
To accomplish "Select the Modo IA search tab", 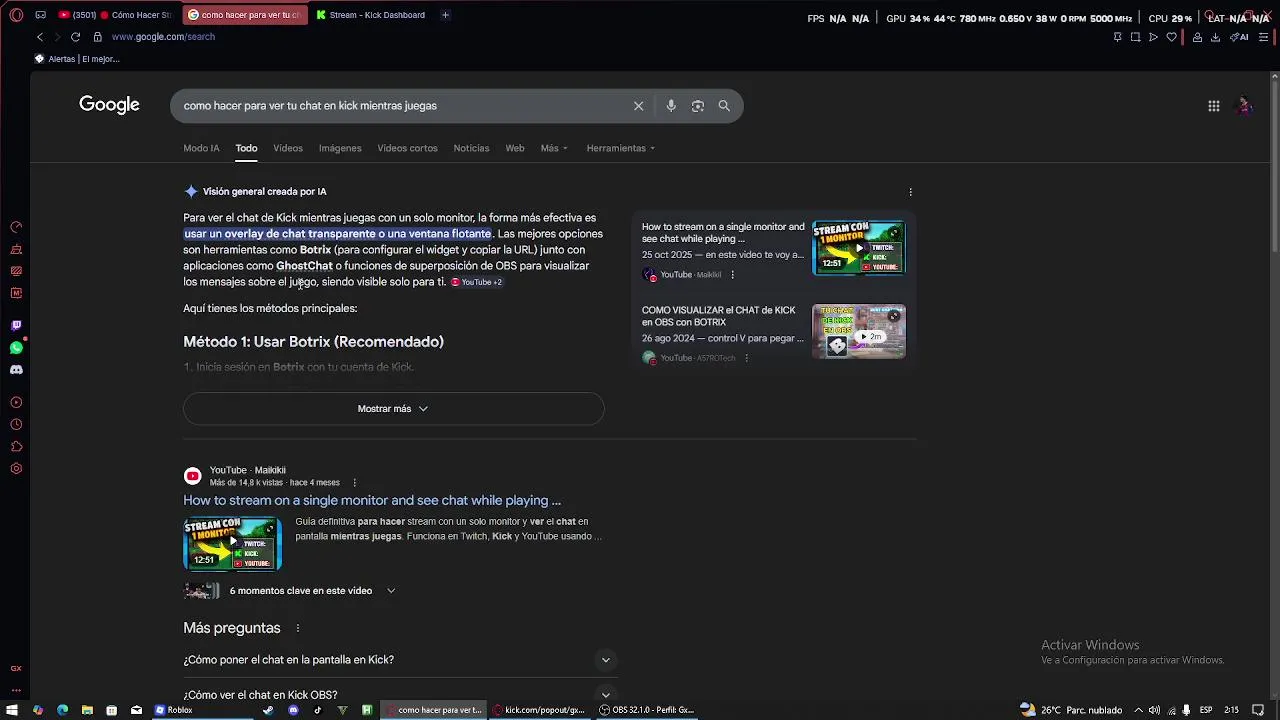I will click(201, 148).
